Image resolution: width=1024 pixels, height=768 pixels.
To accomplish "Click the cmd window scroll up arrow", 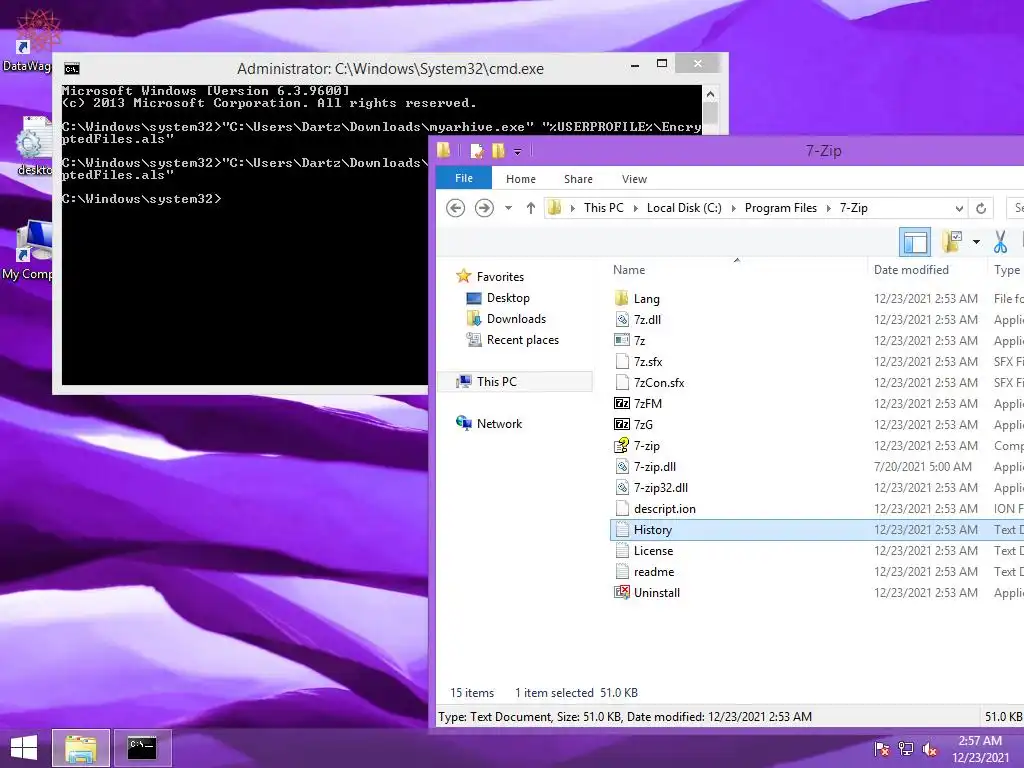I will pyautogui.click(x=710, y=94).
